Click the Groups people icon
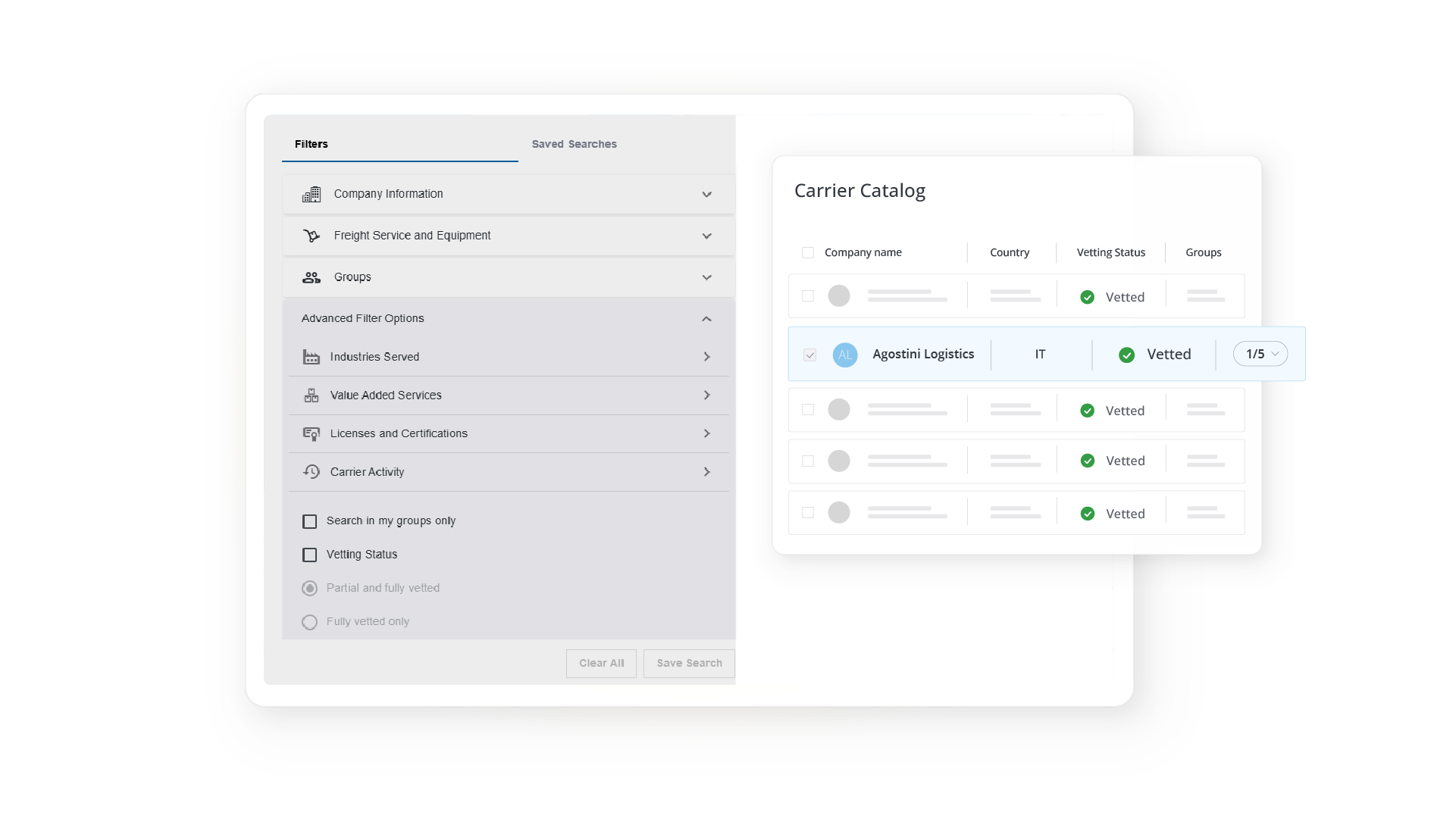This screenshot has height=819, width=1456. pyautogui.click(x=312, y=277)
